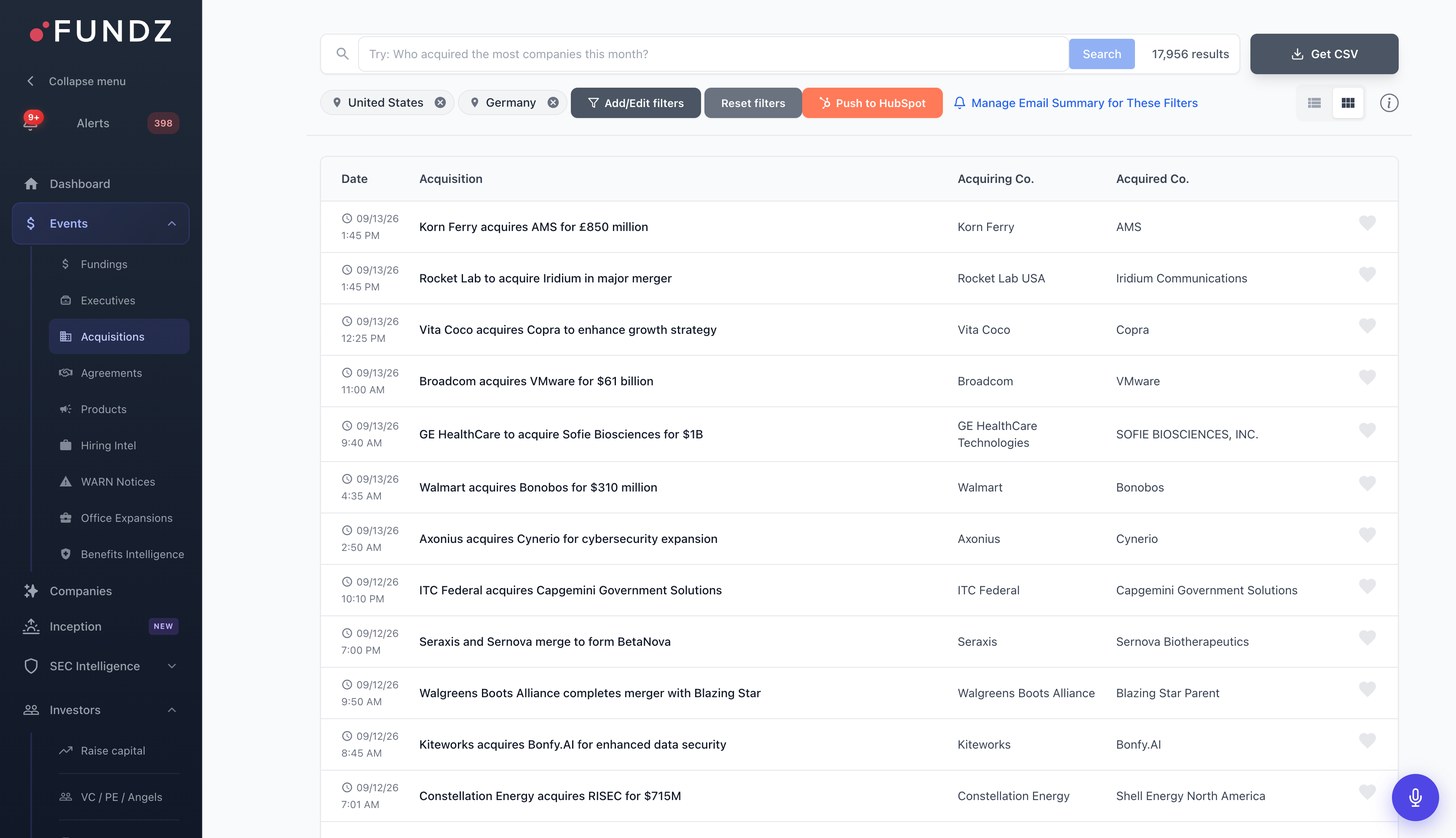This screenshot has height=838, width=1456.
Task: Open Manage Email Summary for These Filters
Action: (1075, 103)
